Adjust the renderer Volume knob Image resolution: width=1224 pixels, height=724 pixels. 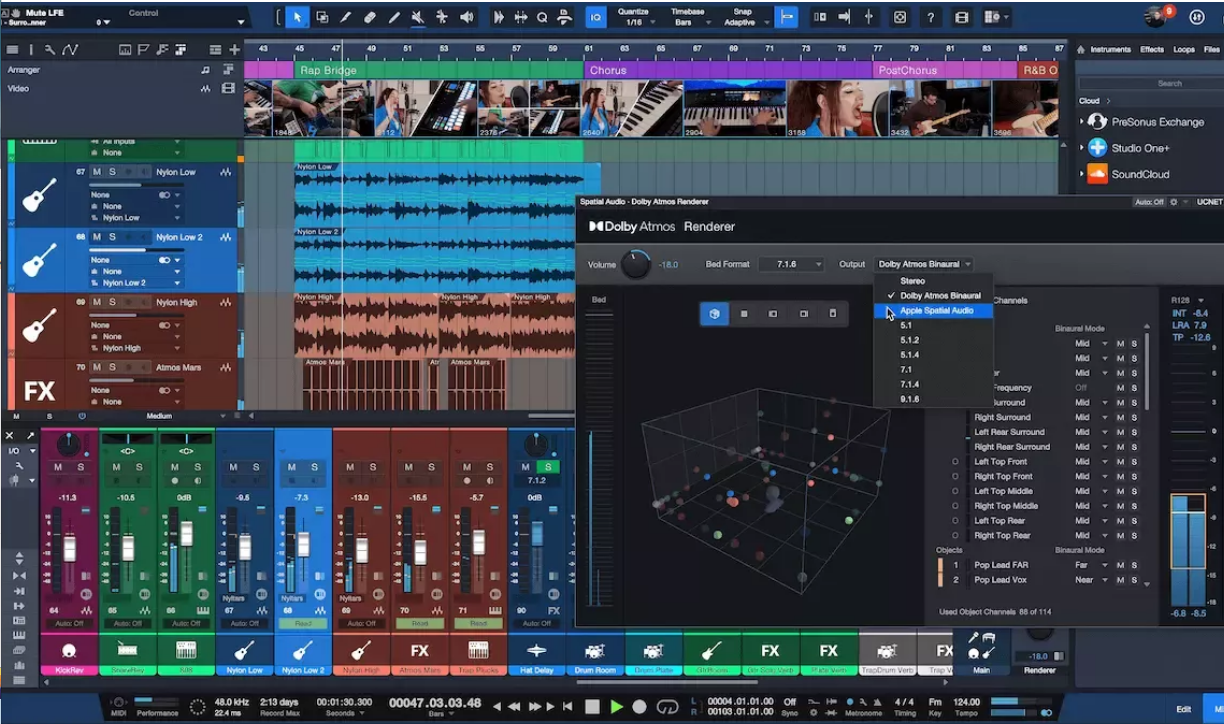pyautogui.click(x=634, y=263)
